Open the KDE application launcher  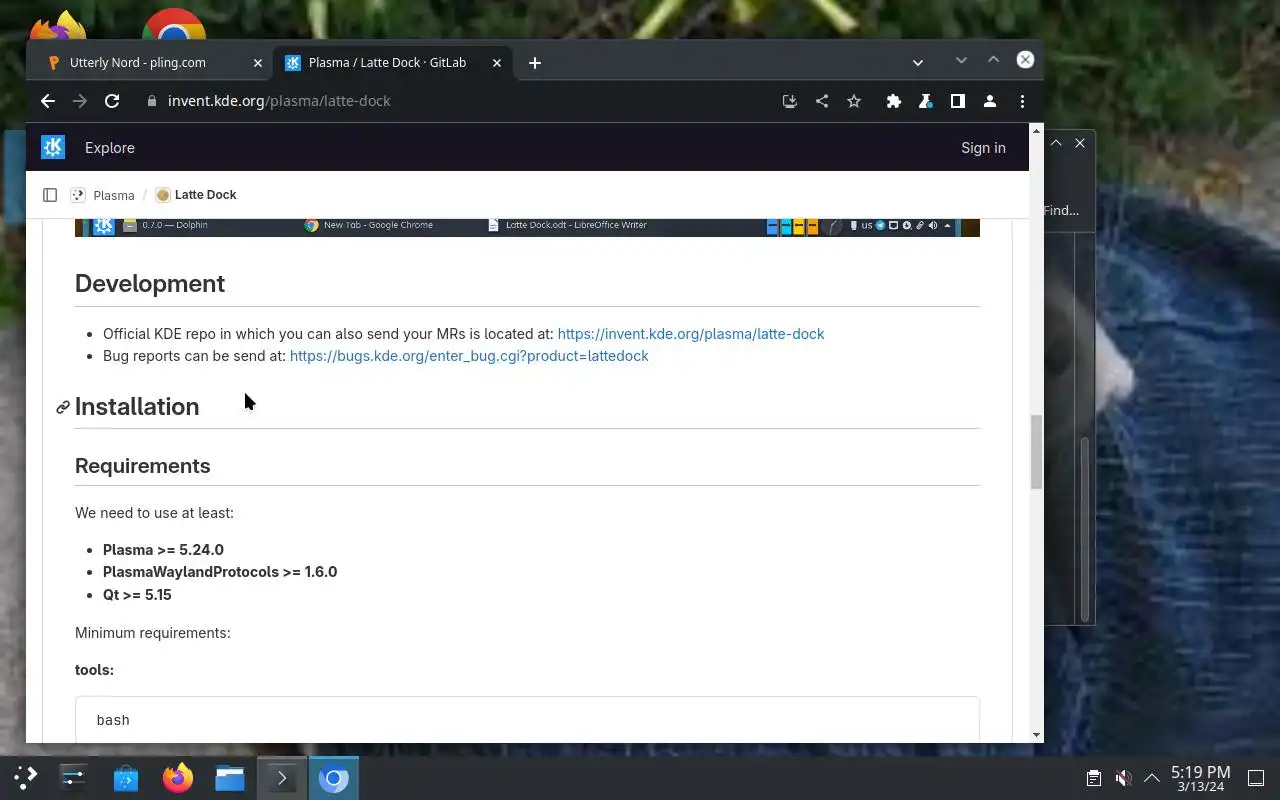(25, 777)
